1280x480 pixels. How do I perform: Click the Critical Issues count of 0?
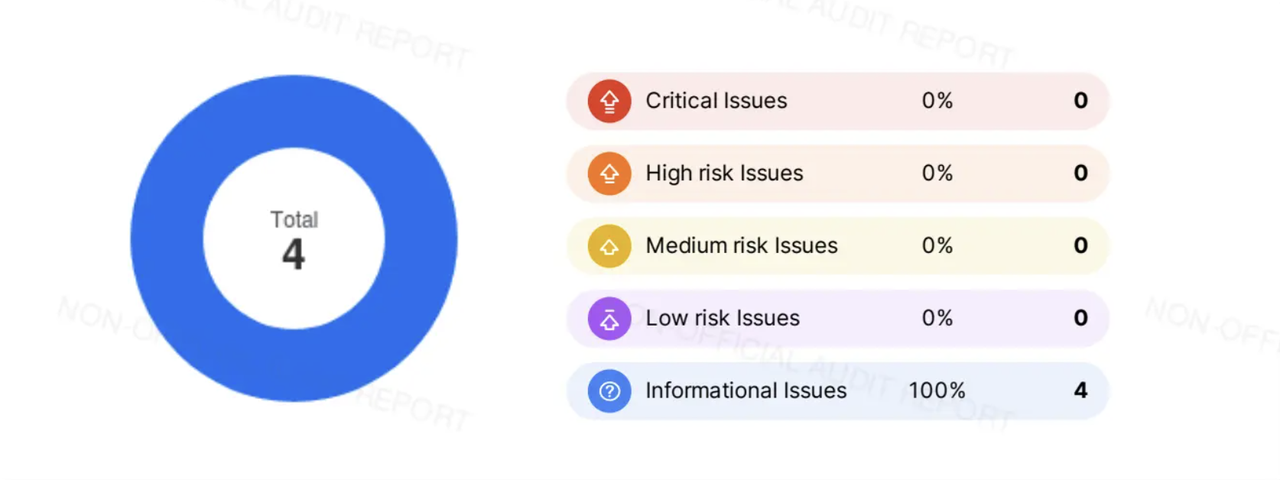coord(1080,101)
